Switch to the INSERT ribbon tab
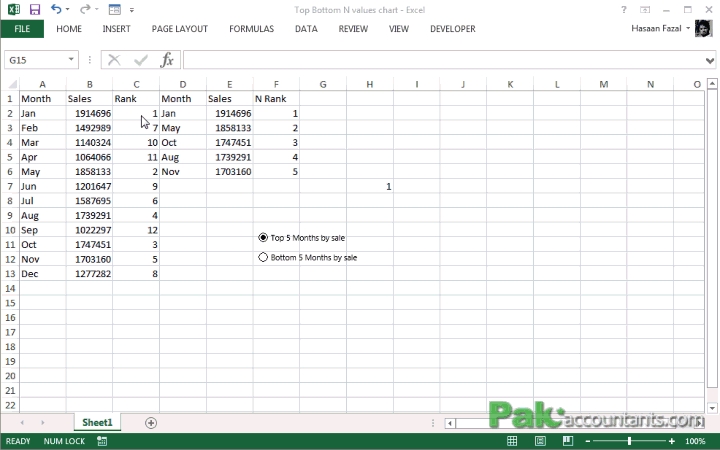 [116, 29]
